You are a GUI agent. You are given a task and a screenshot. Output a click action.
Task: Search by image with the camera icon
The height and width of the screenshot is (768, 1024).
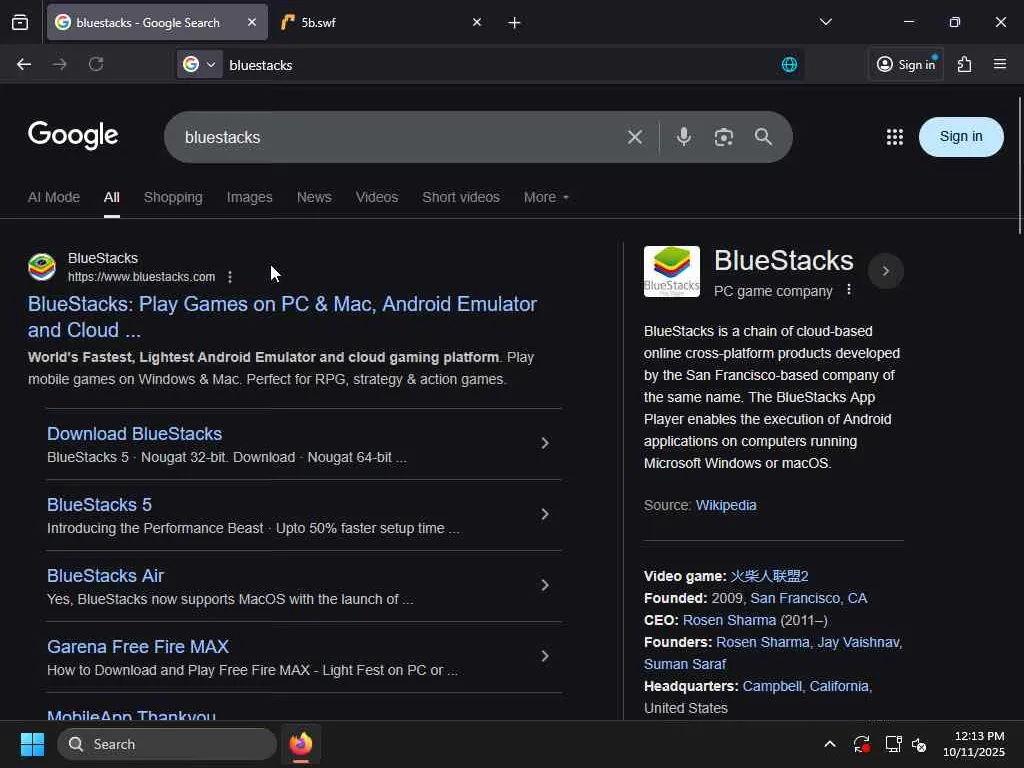[x=724, y=137]
